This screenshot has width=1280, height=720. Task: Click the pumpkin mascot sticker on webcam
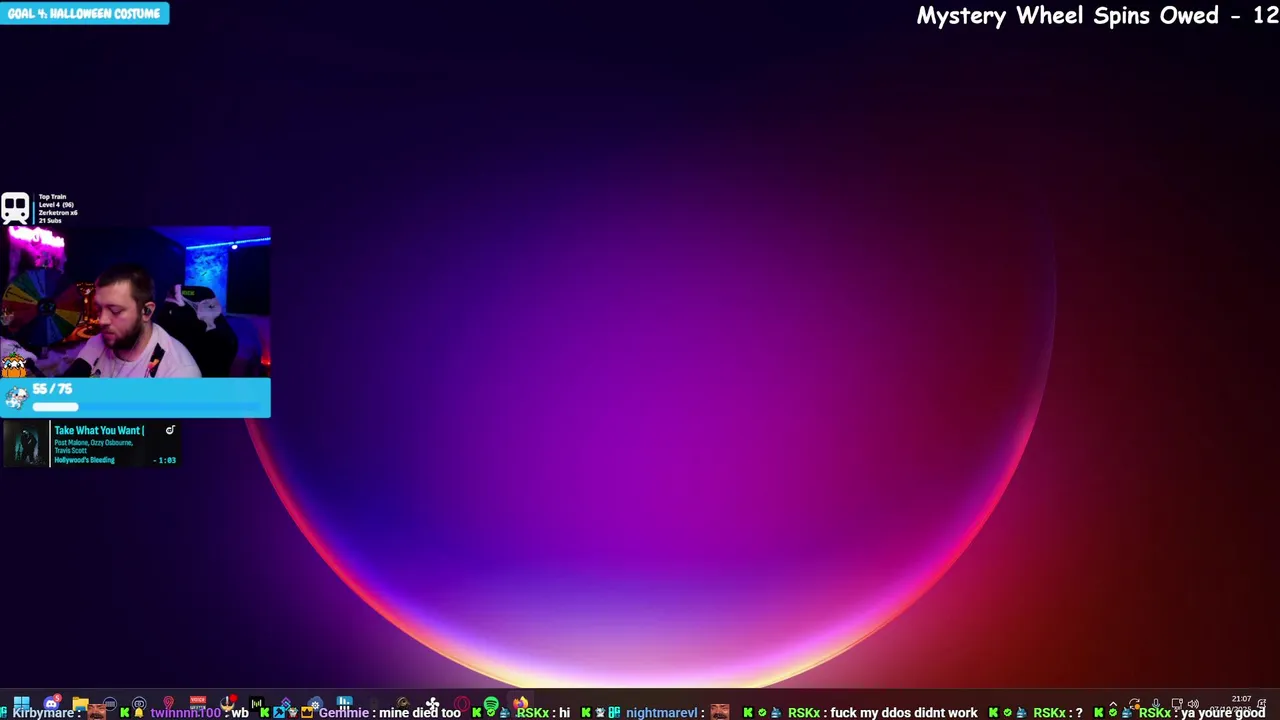(x=14, y=365)
